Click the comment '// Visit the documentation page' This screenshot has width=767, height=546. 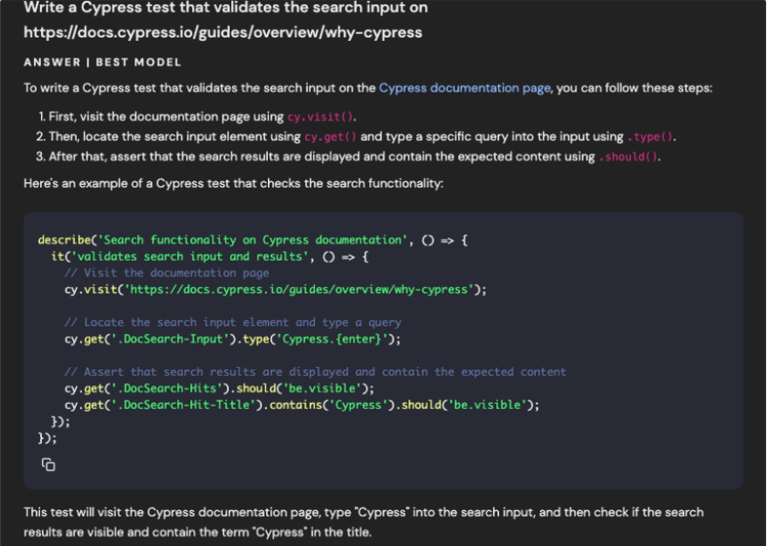coord(166,273)
